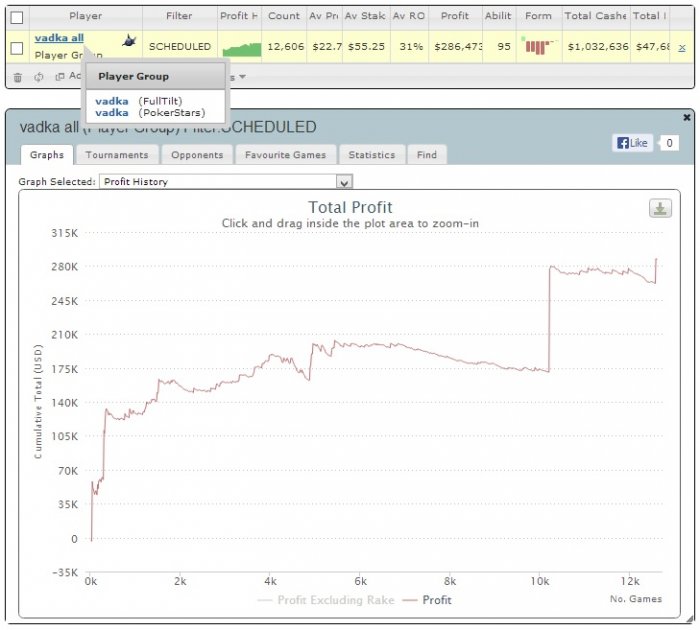Check the vadka all row checkbox
The image size is (700, 630).
(17, 48)
